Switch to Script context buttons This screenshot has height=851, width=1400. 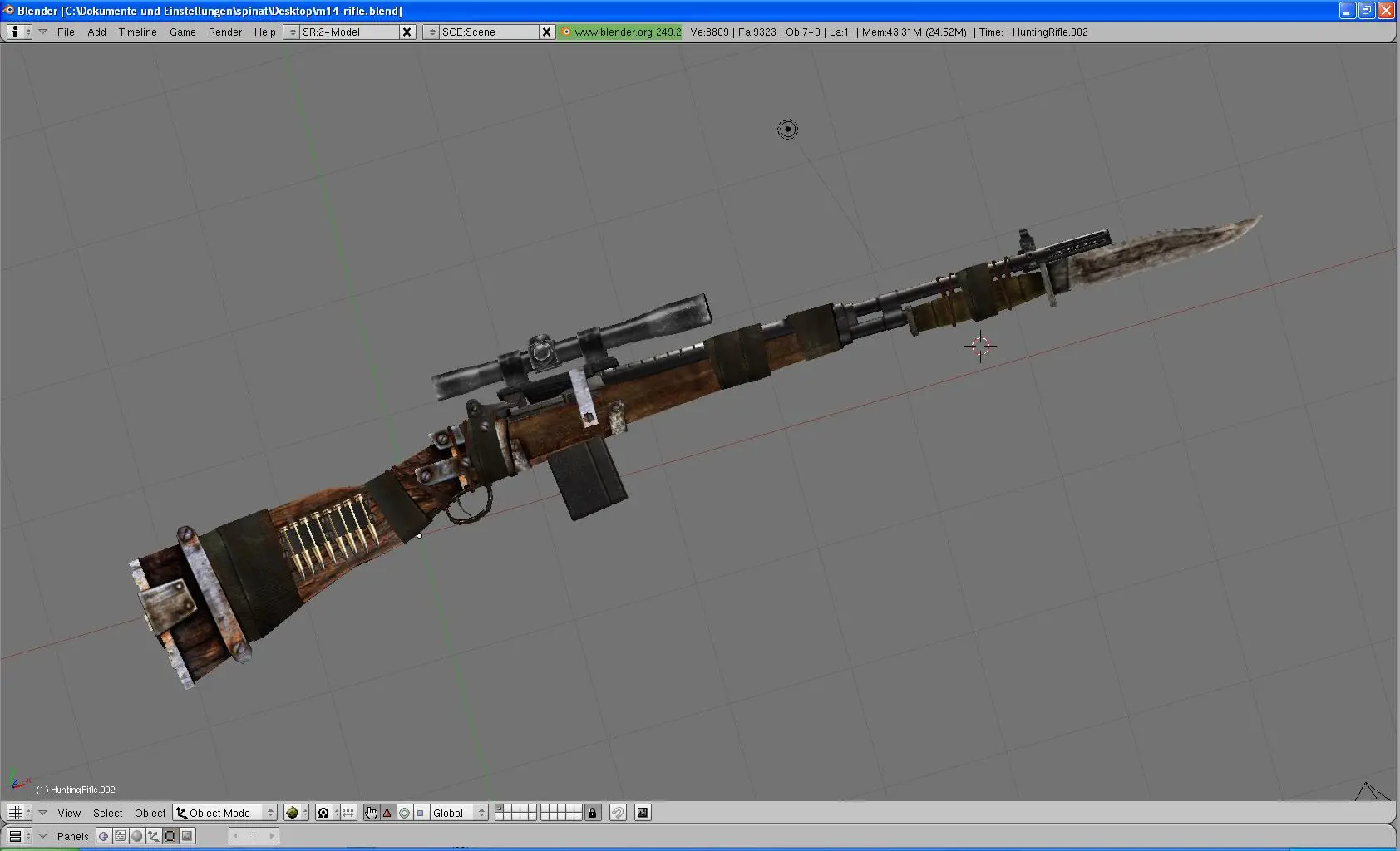pyautogui.click(x=121, y=836)
